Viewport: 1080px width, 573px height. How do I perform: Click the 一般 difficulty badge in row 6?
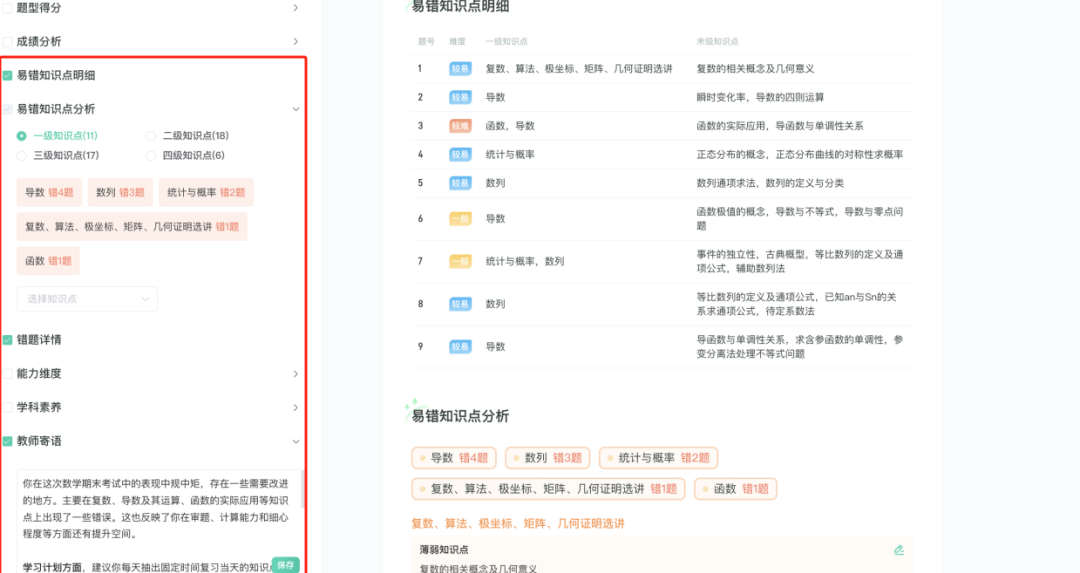pyautogui.click(x=460, y=218)
